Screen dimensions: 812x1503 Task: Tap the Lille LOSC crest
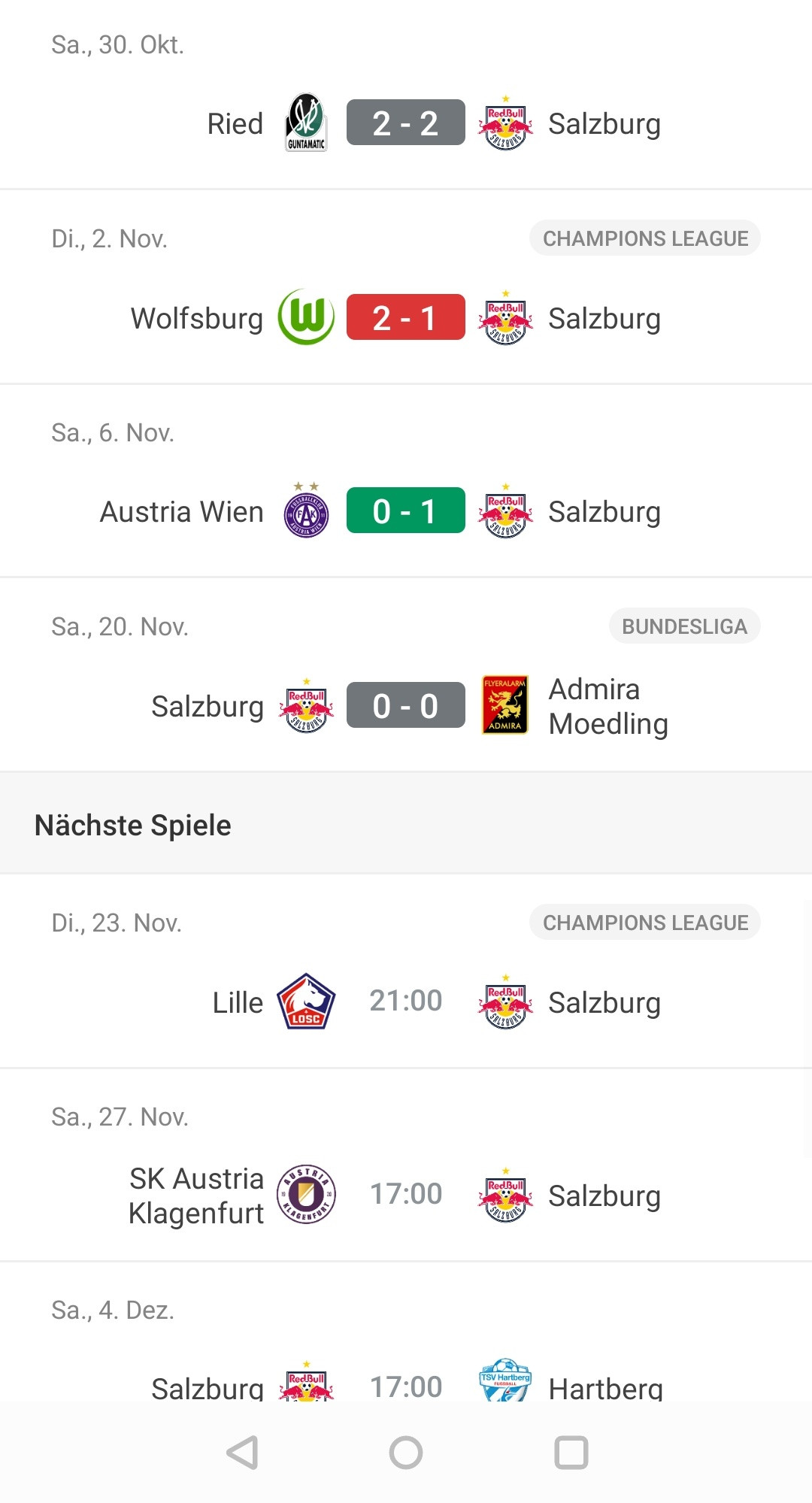pos(306,1001)
